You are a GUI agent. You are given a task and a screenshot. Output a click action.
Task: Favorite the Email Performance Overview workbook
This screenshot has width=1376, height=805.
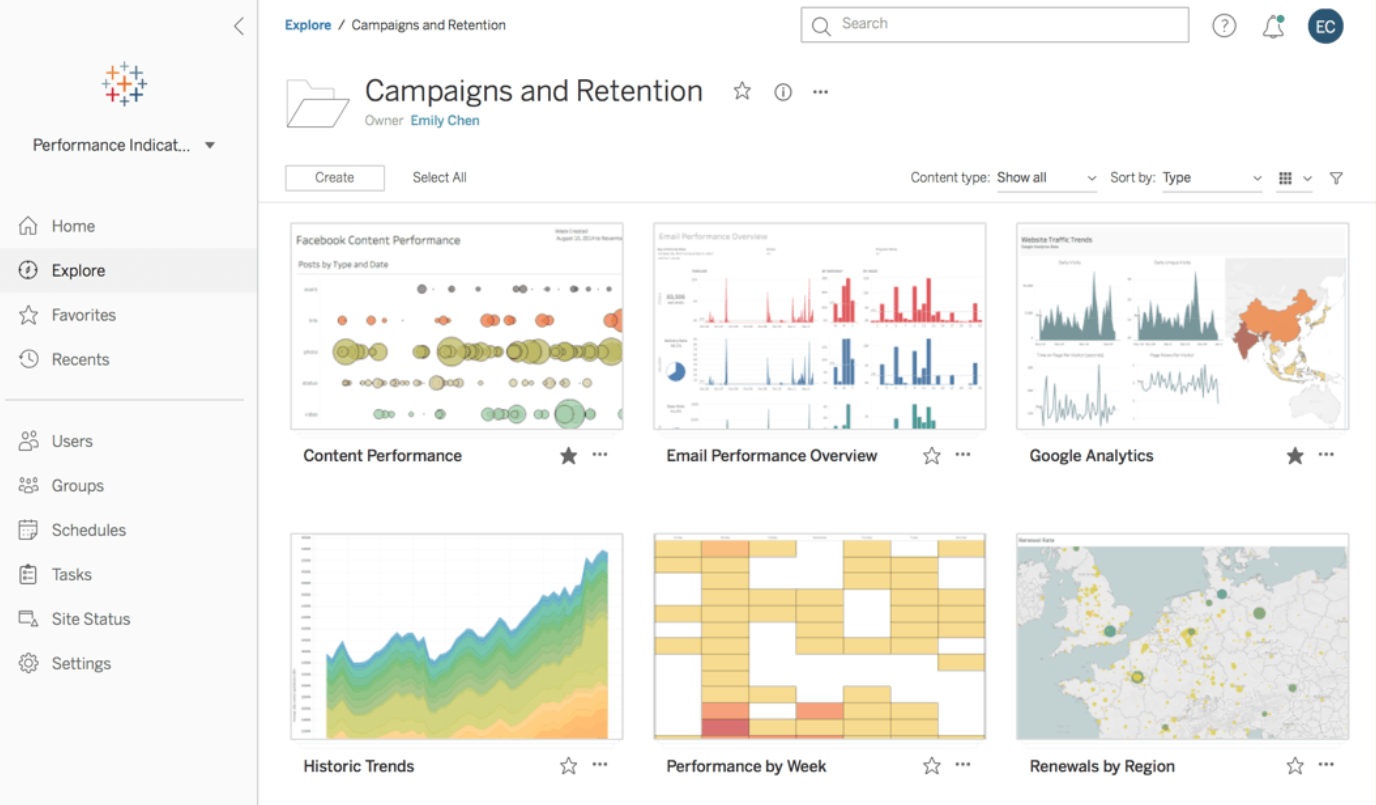pyautogui.click(x=931, y=456)
